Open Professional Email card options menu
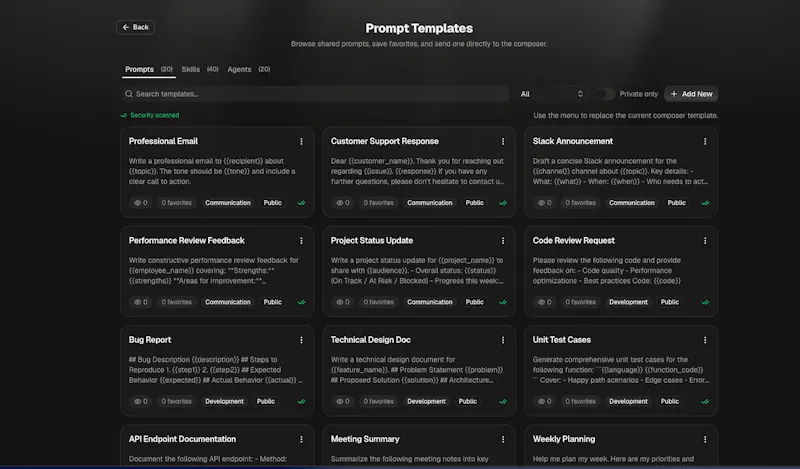 pos(301,141)
